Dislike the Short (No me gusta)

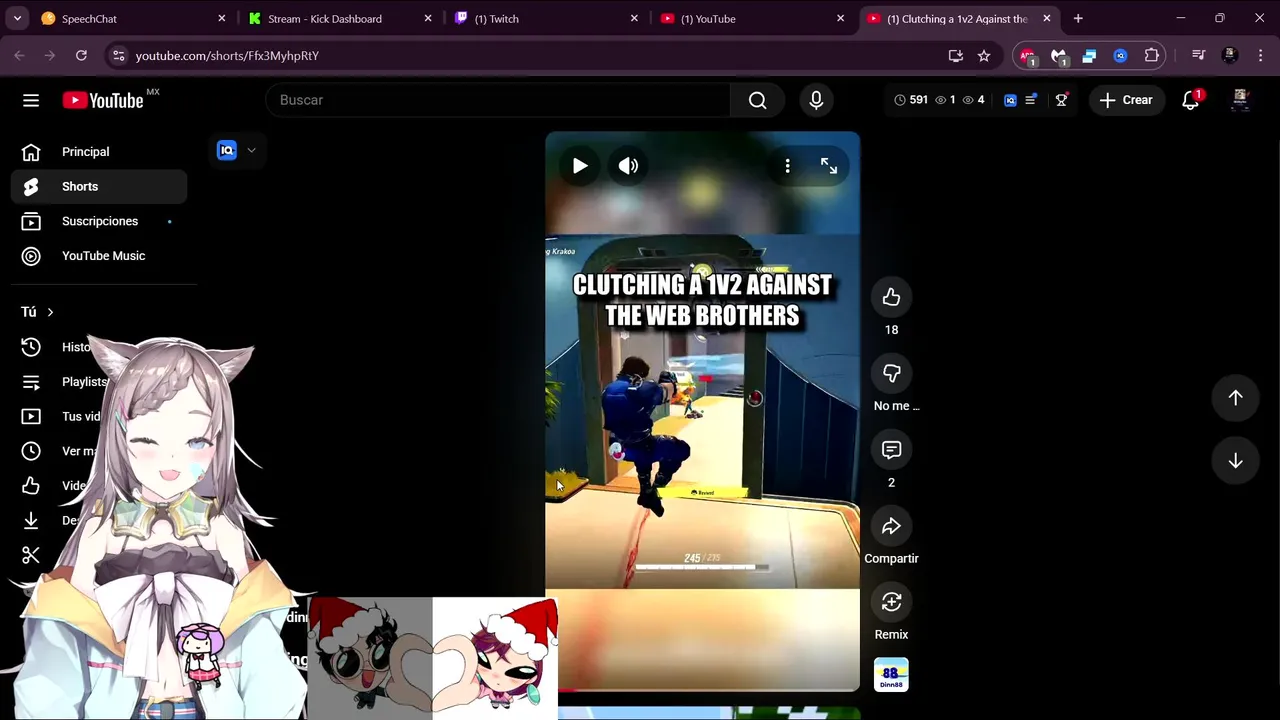coord(891,373)
